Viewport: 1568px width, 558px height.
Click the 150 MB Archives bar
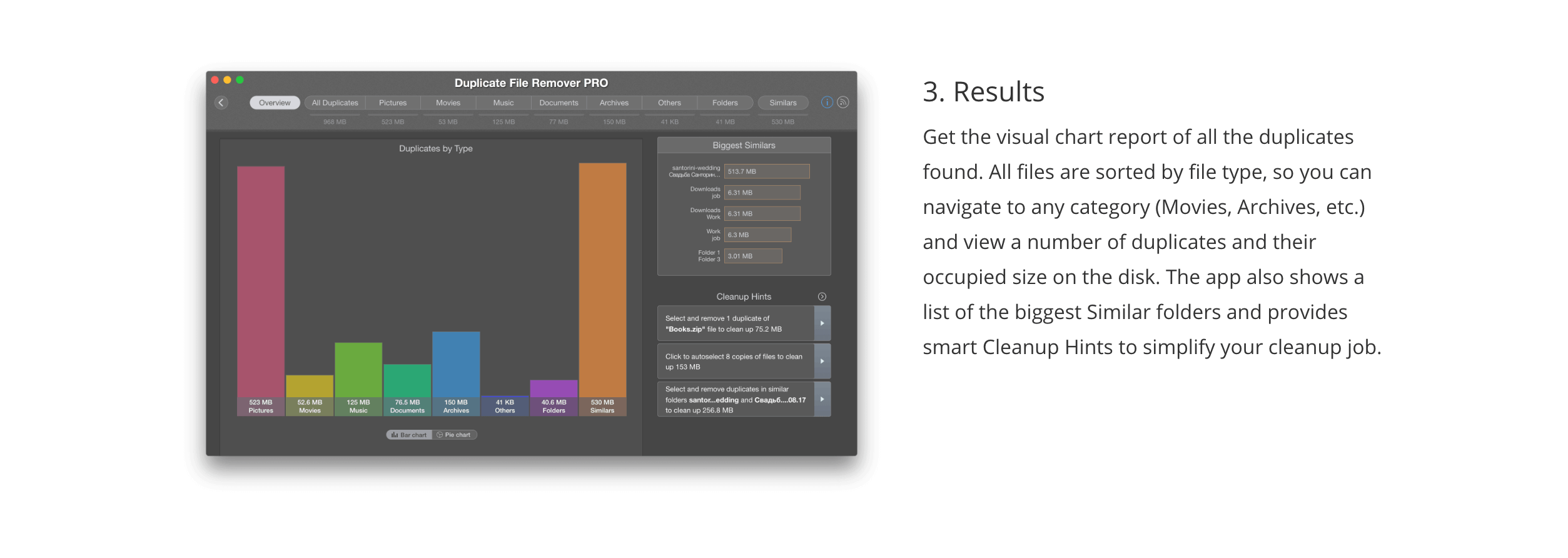pyautogui.click(x=456, y=373)
